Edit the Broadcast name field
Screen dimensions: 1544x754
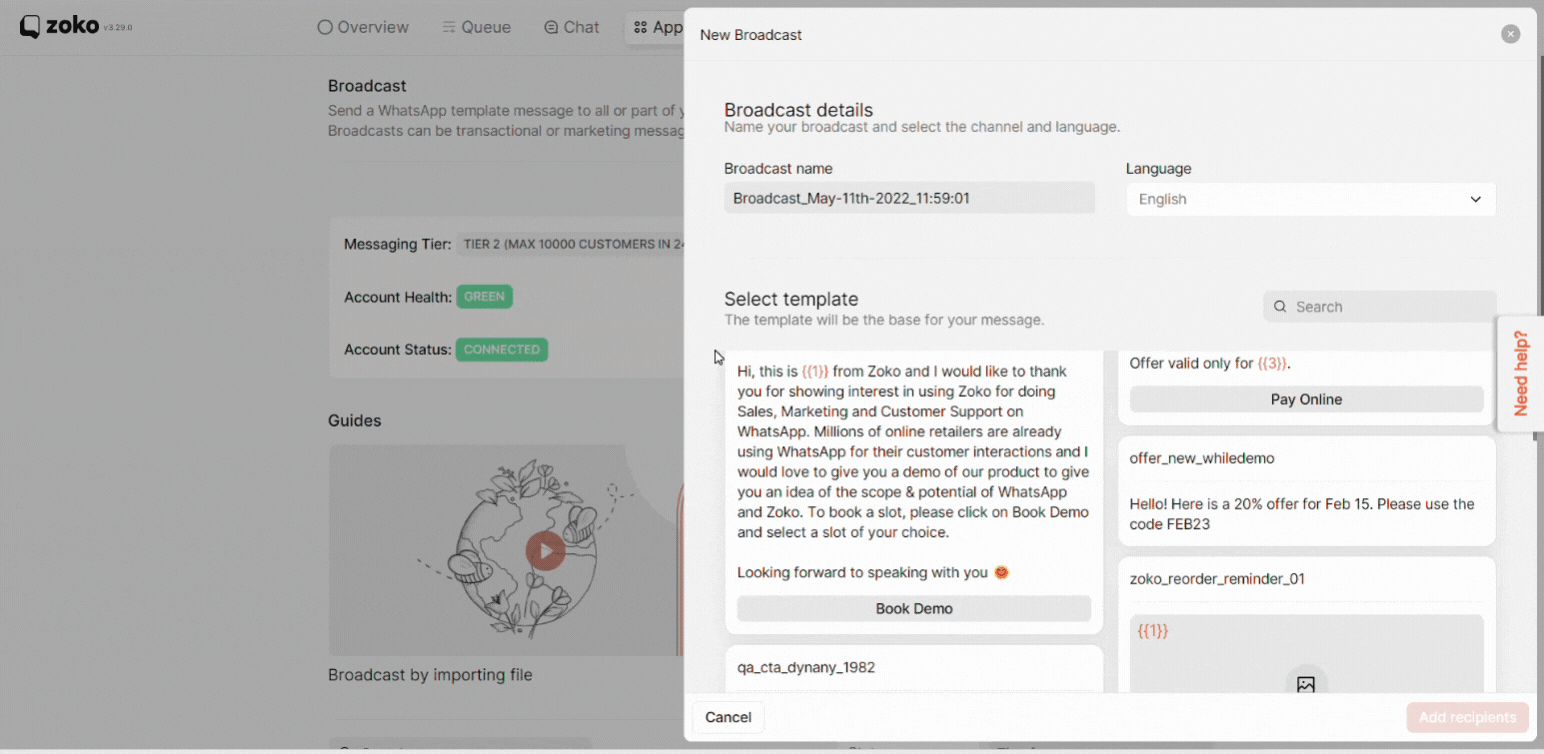click(x=909, y=198)
